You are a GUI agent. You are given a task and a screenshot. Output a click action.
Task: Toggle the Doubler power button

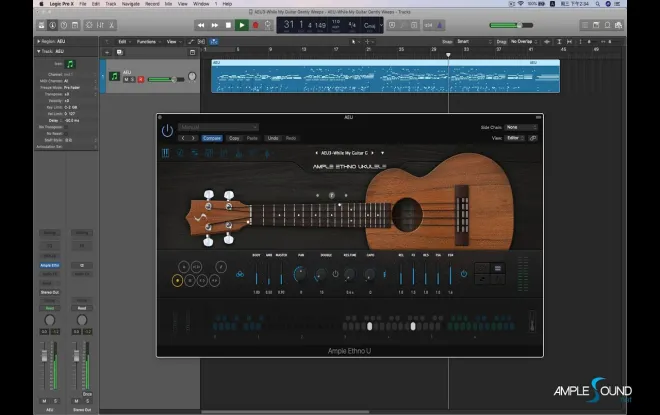tap(335, 274)
